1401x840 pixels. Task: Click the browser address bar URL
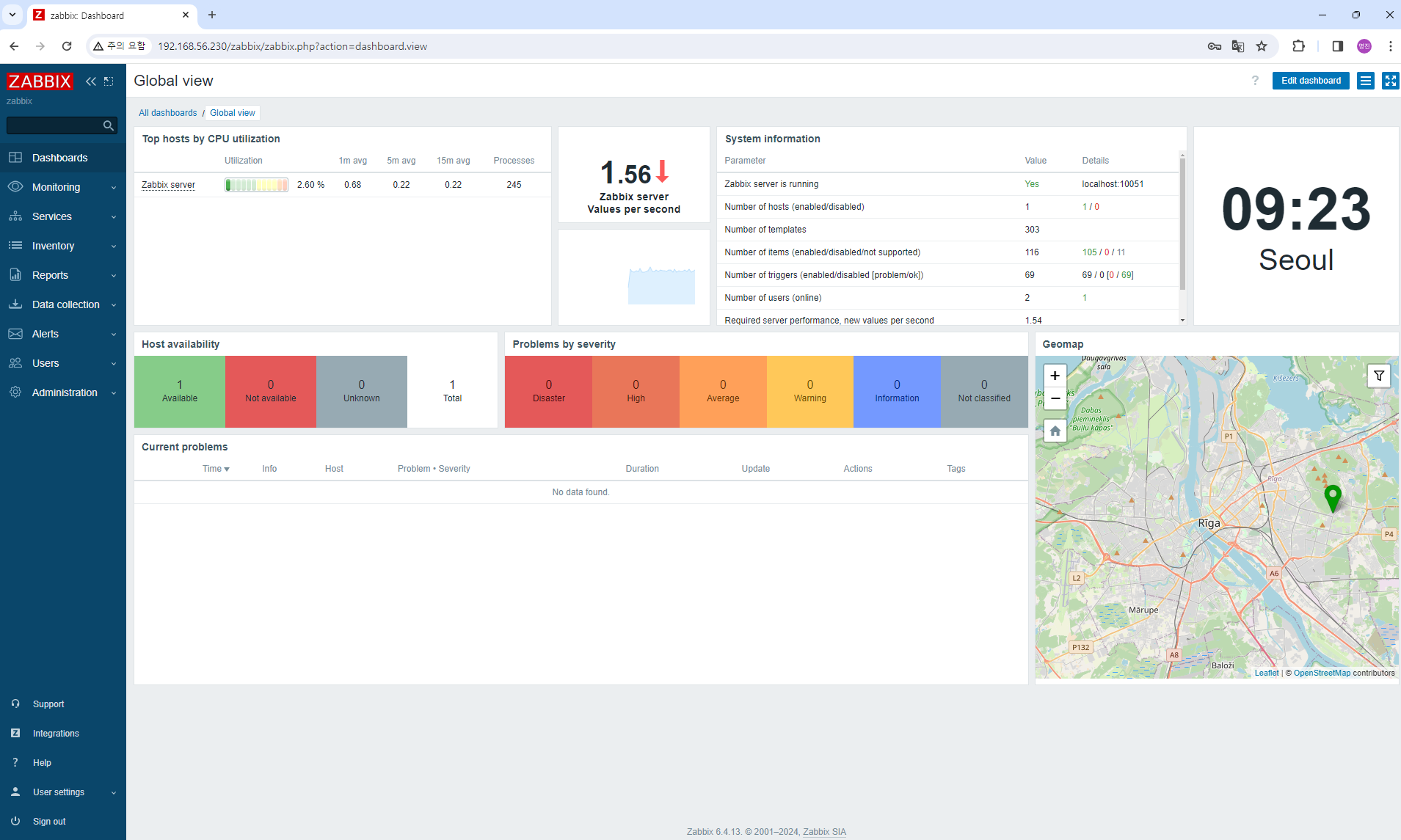coord(292,46)
